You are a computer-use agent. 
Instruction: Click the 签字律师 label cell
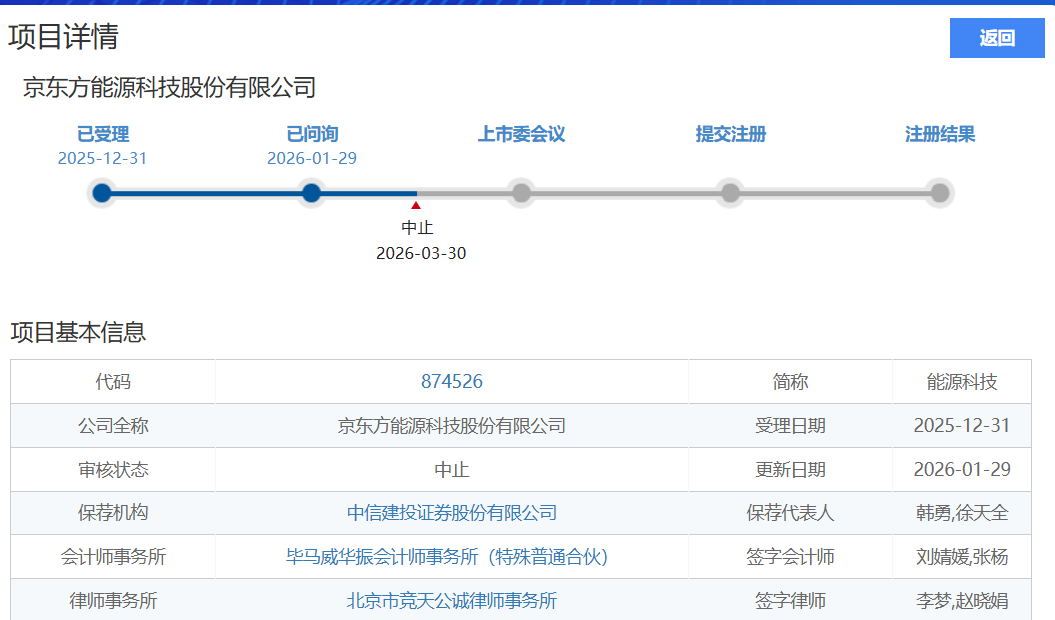[x=790, y=600]
